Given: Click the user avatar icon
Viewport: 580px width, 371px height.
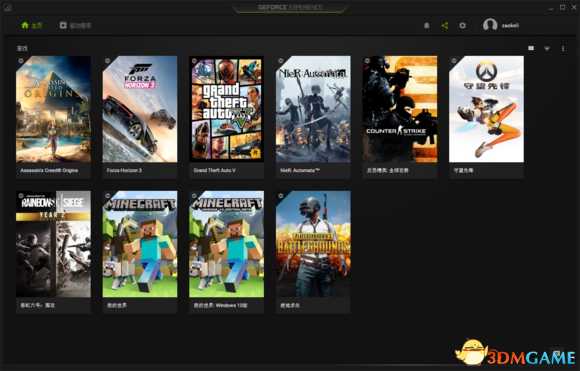Looking at the screenshot, I should tap(490, 25).
